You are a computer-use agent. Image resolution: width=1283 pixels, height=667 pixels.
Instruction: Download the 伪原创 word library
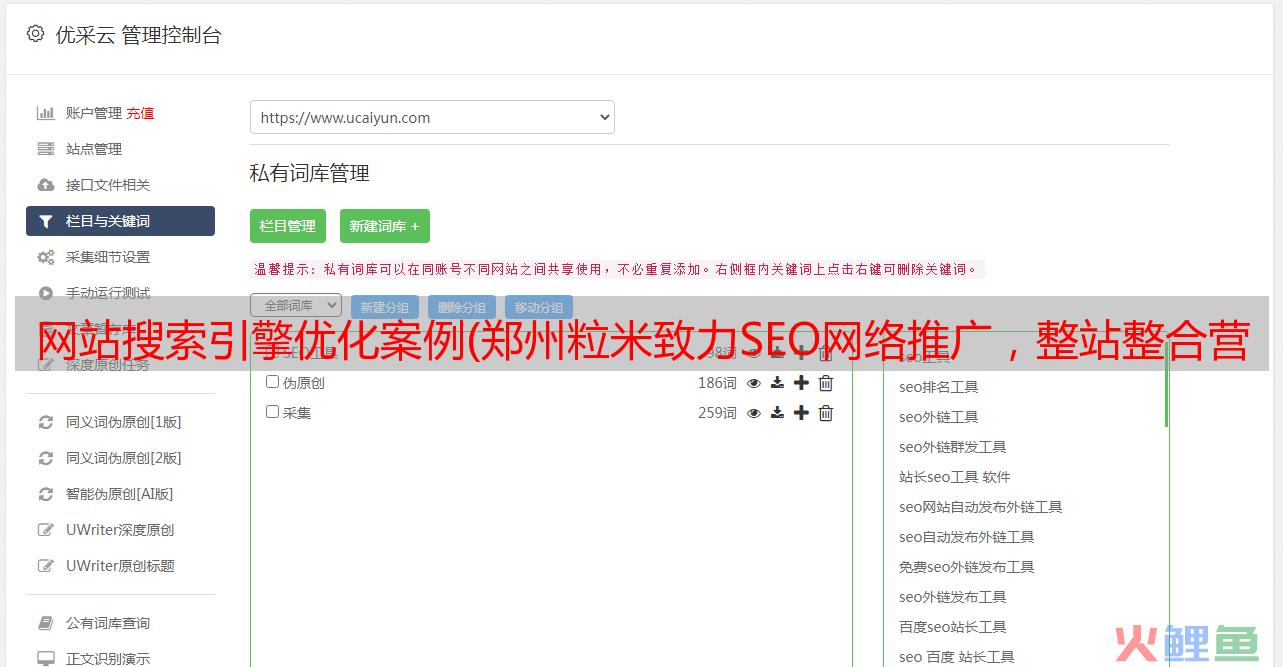[777, 383]
